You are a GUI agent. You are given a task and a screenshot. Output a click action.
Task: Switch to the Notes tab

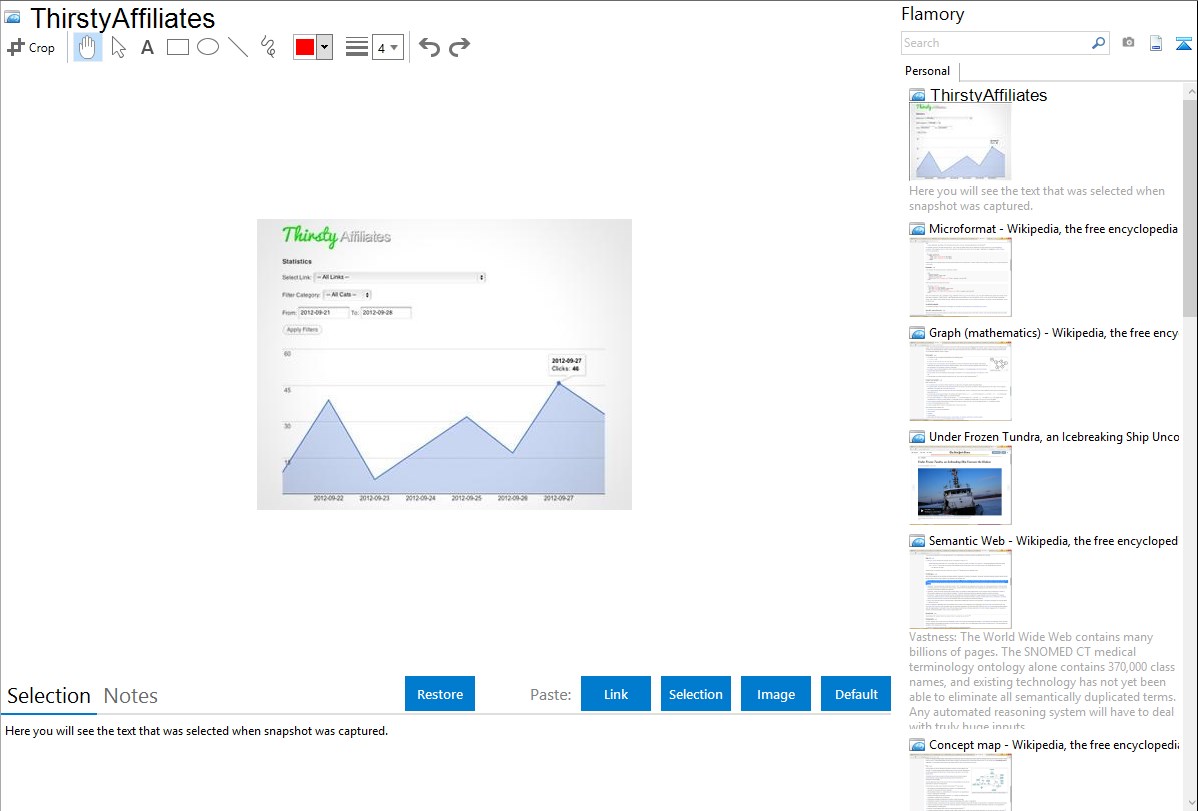click(x=131, y=696)
